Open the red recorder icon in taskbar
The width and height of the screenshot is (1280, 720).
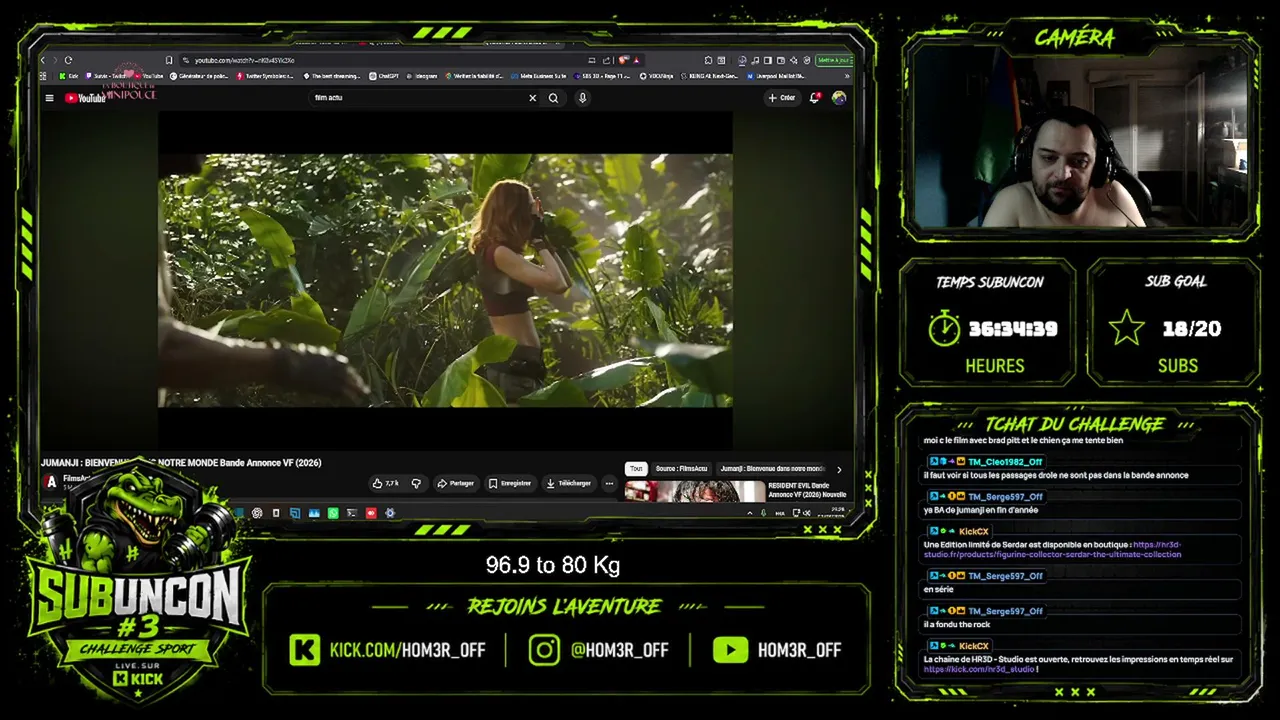(x=371, y=513)
